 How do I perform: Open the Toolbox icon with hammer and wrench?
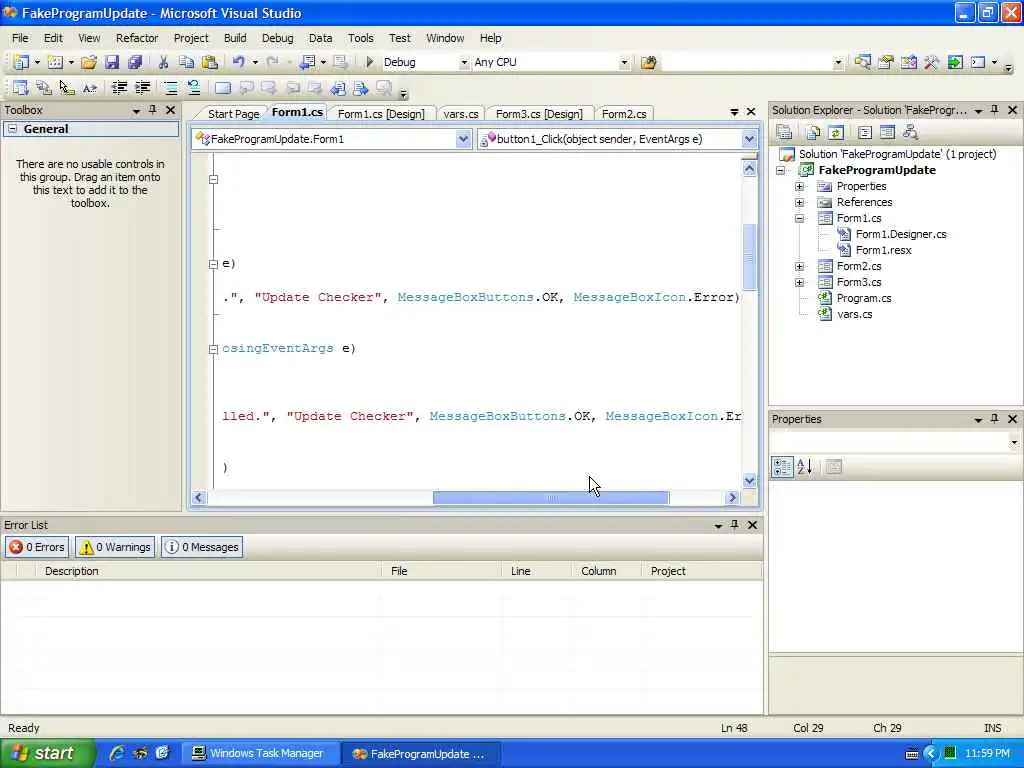(x=931, y=62)
